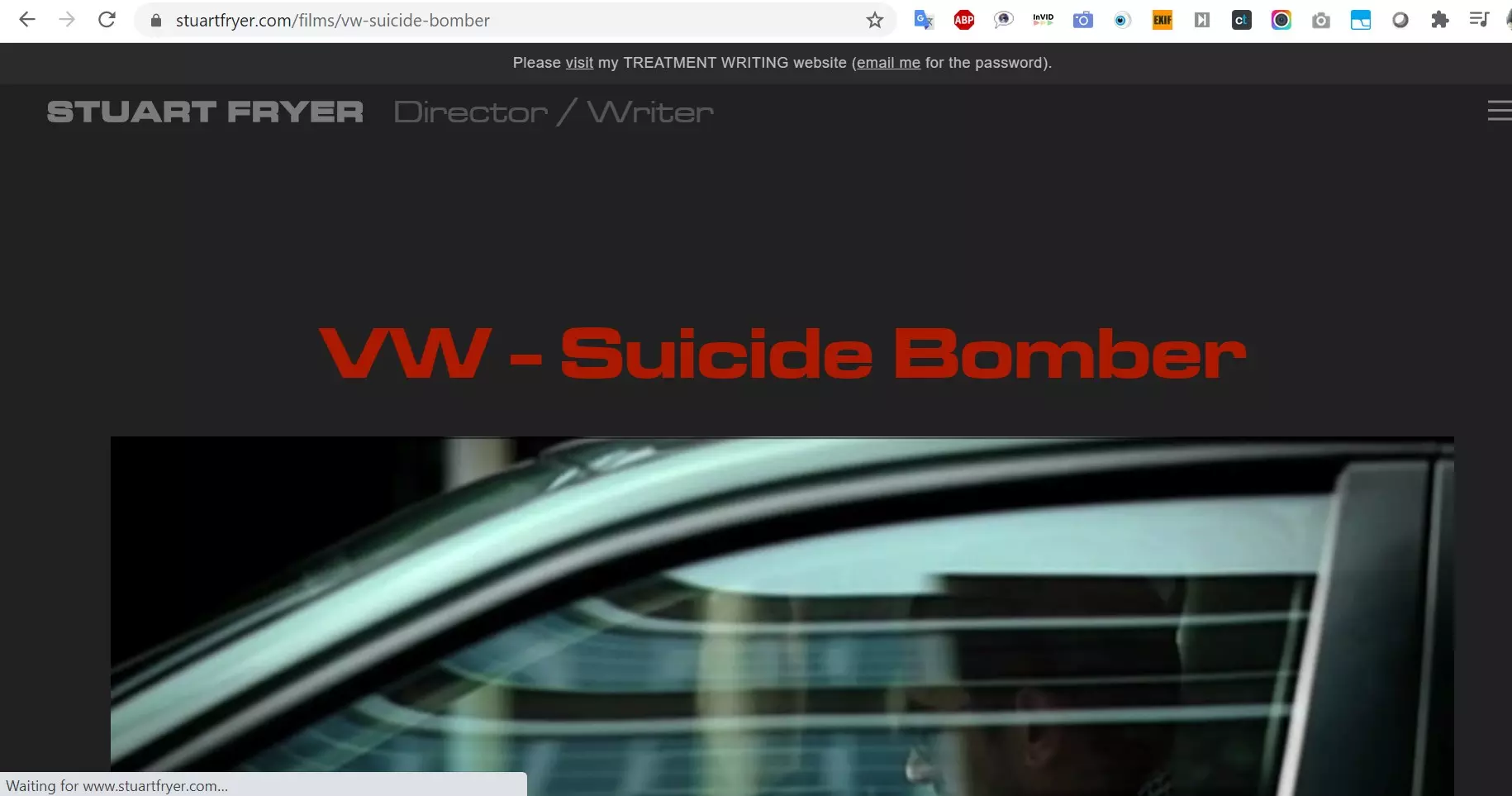The height and width of the screenshot is (796, 1512).
Task: Click the 'email me' link
Action: click(888, 63)
